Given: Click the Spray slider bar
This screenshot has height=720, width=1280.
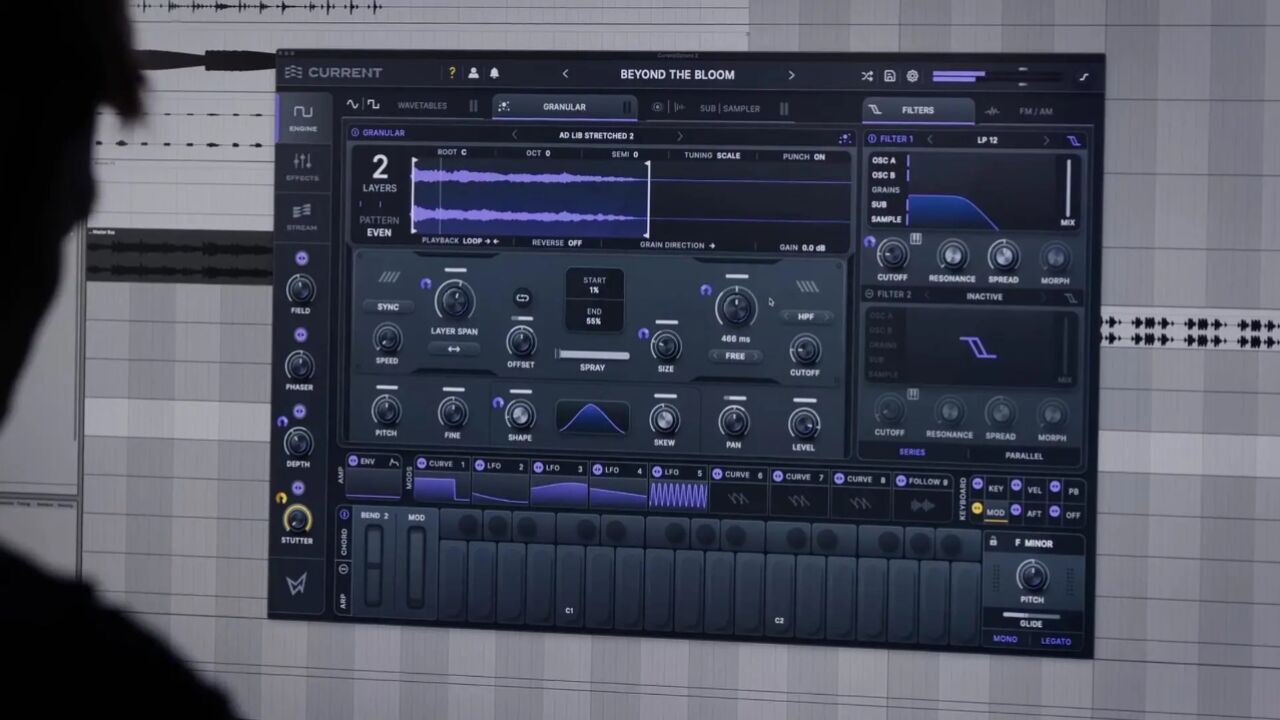Looking at the screenshot, I should [592, 354].
